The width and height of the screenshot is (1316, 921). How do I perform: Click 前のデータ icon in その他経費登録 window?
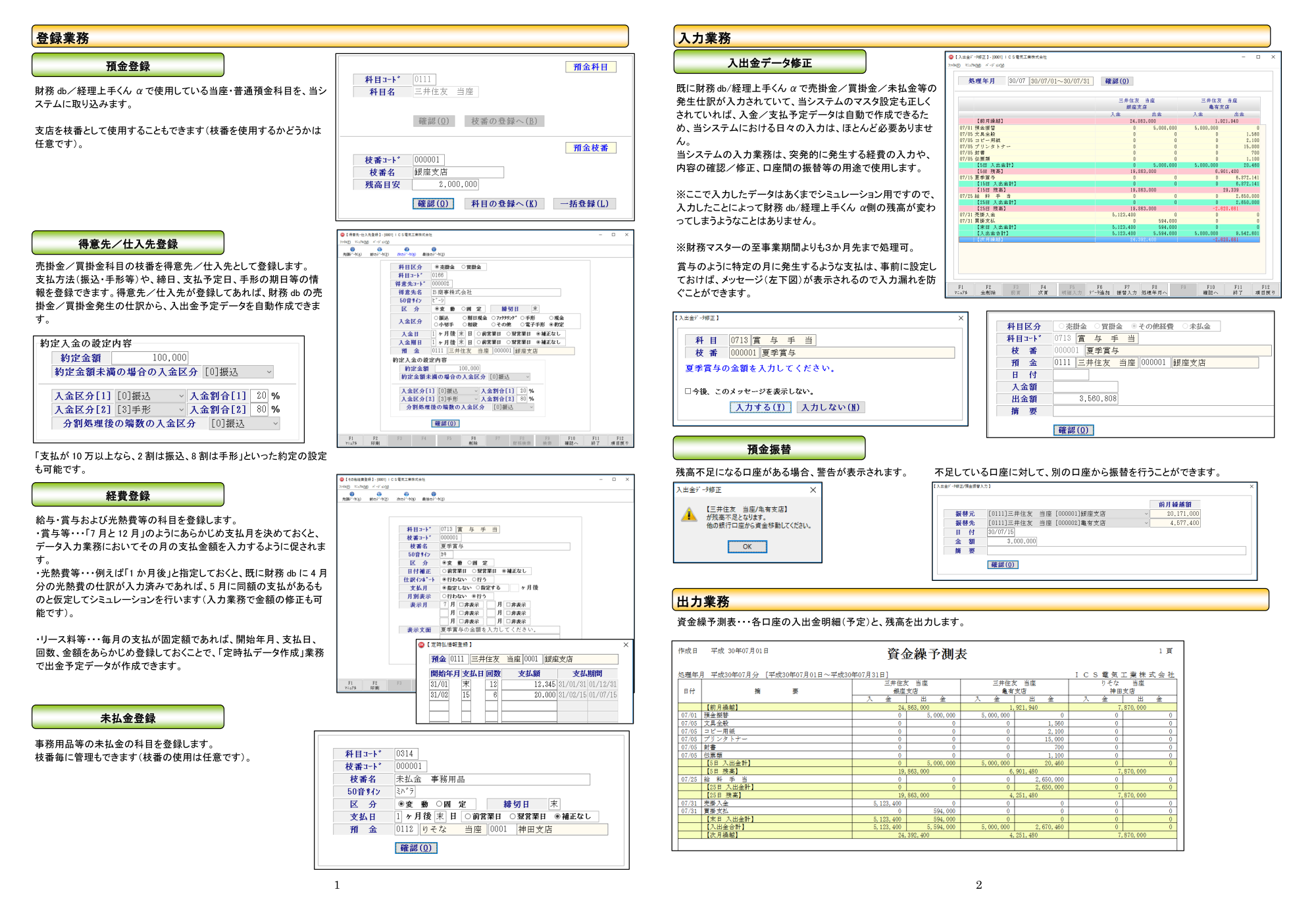click(x=380, y=495)
